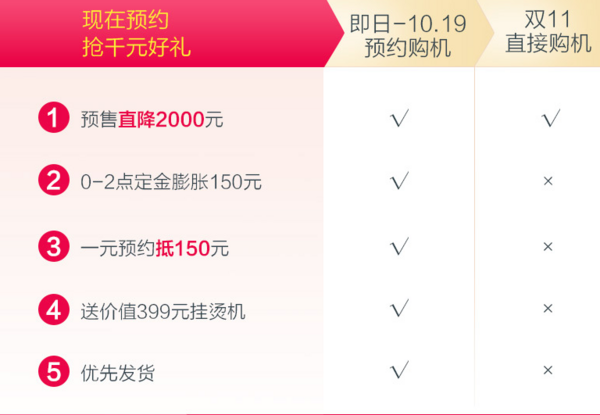Open the 双11 直接购机 column header
Viewport: 600px width, 415px height.
point(548,31)
